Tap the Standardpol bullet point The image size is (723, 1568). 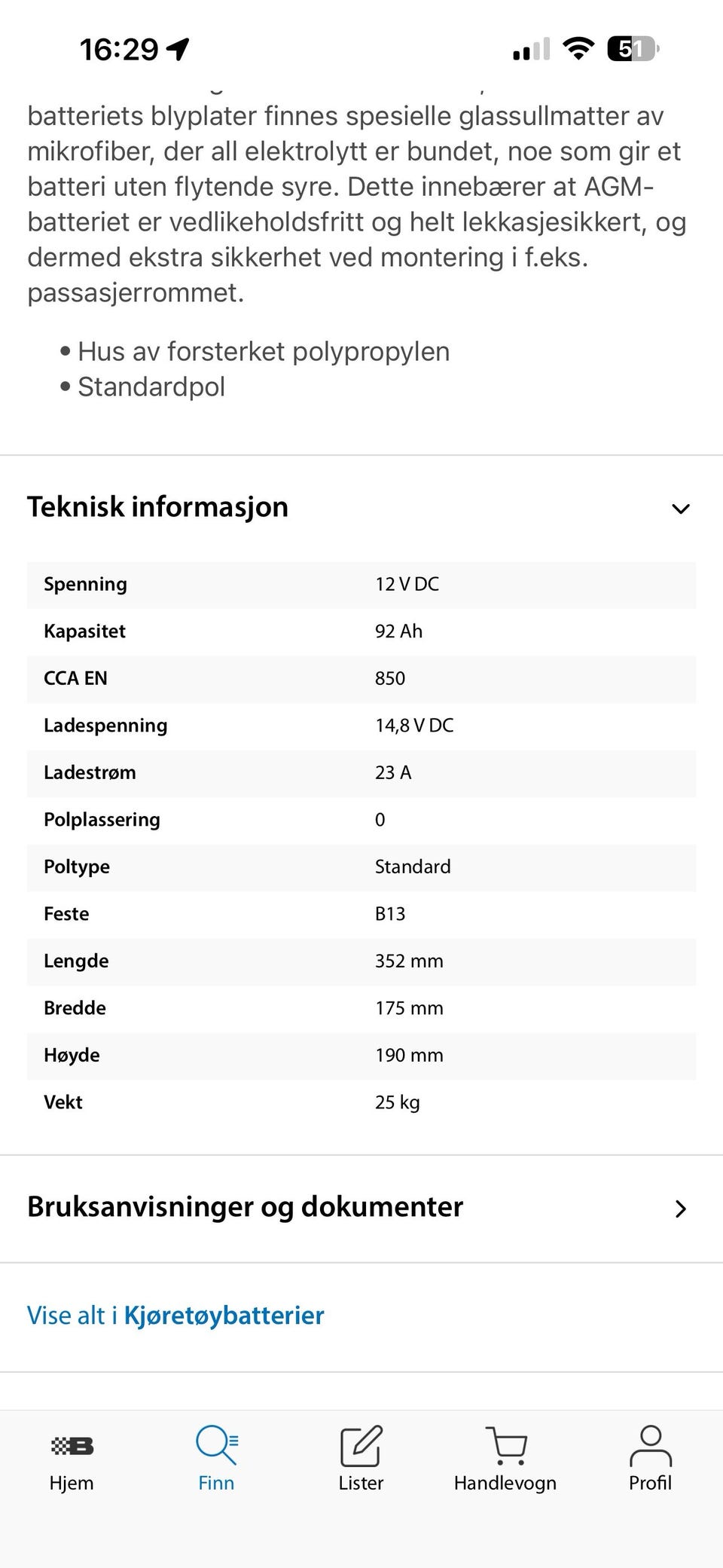click(x=151, y=387)
